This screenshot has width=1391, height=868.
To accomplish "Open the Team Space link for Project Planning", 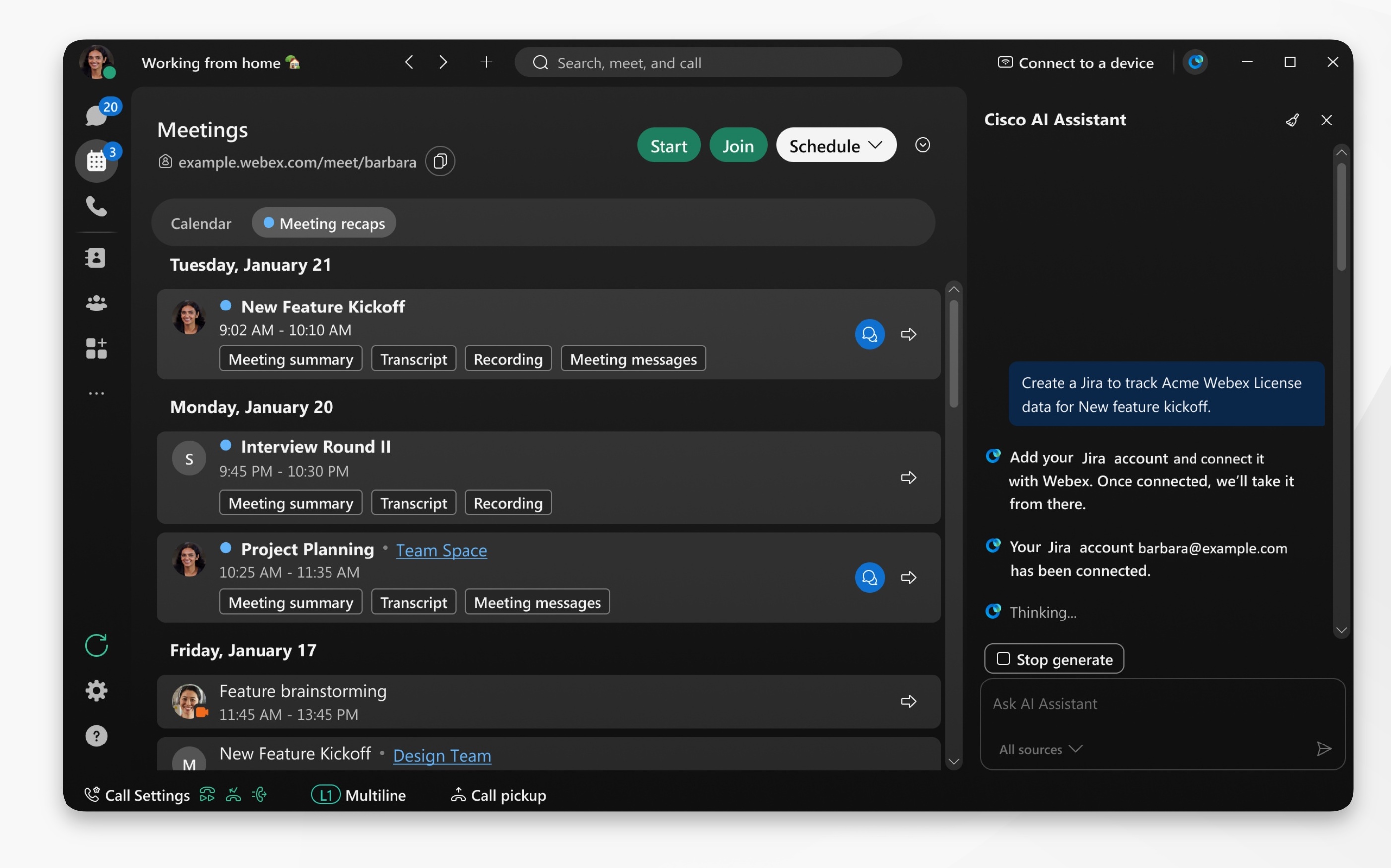I will (441, 550).
